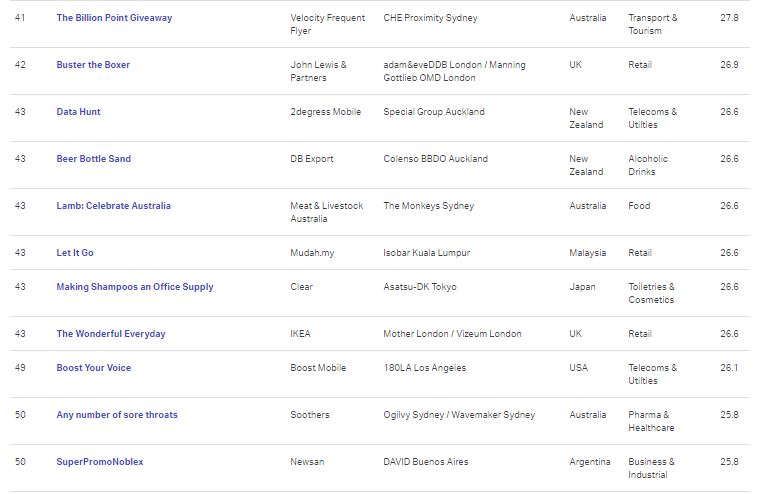Viewport: 759px width, 494px height.
Task: Open the SuperPromoNoblex campaign link
Action: (100, 462)
